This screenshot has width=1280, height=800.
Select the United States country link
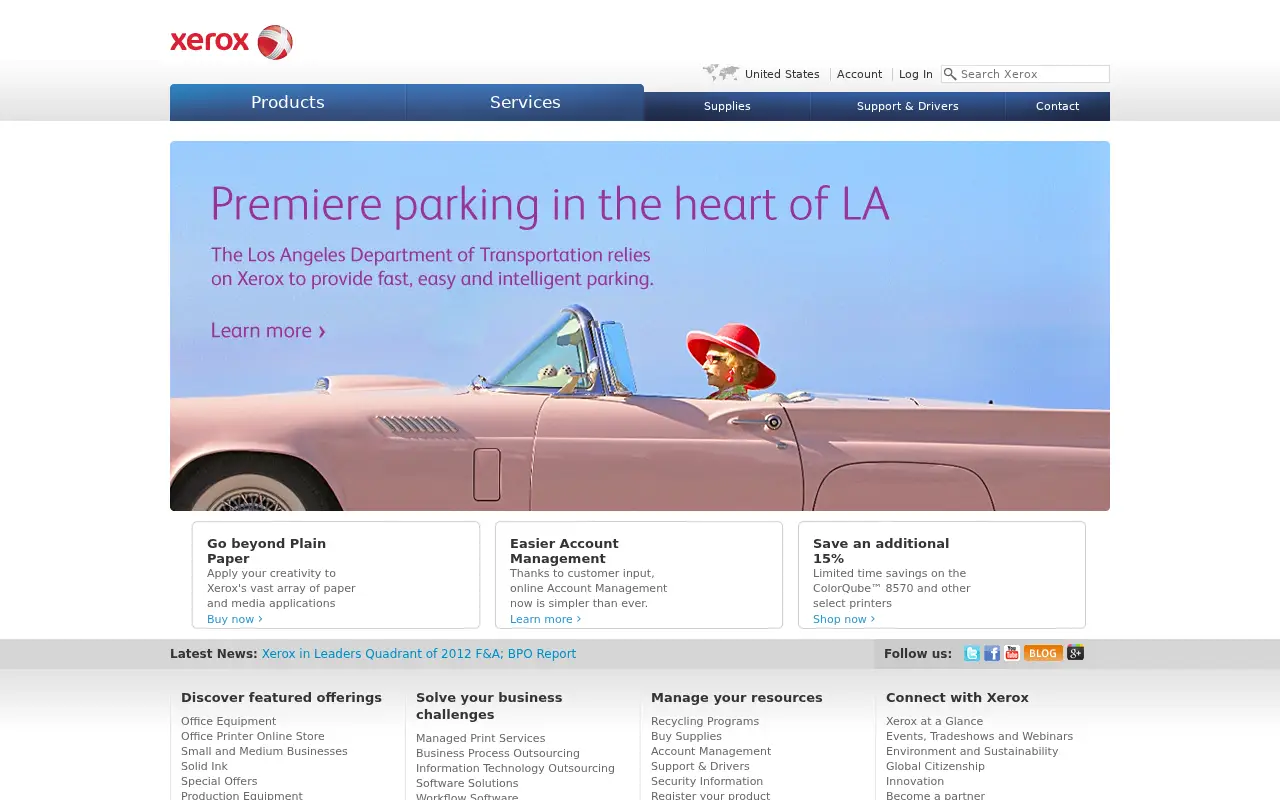point(782,74)
